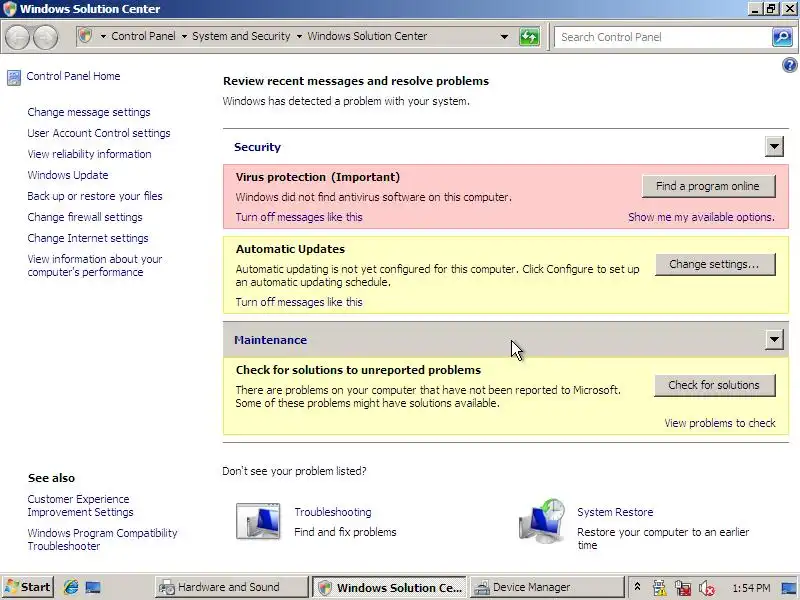Switch to Device Manager taskbar window
This screenshot has width=800, height=600.
click(547, 587)
